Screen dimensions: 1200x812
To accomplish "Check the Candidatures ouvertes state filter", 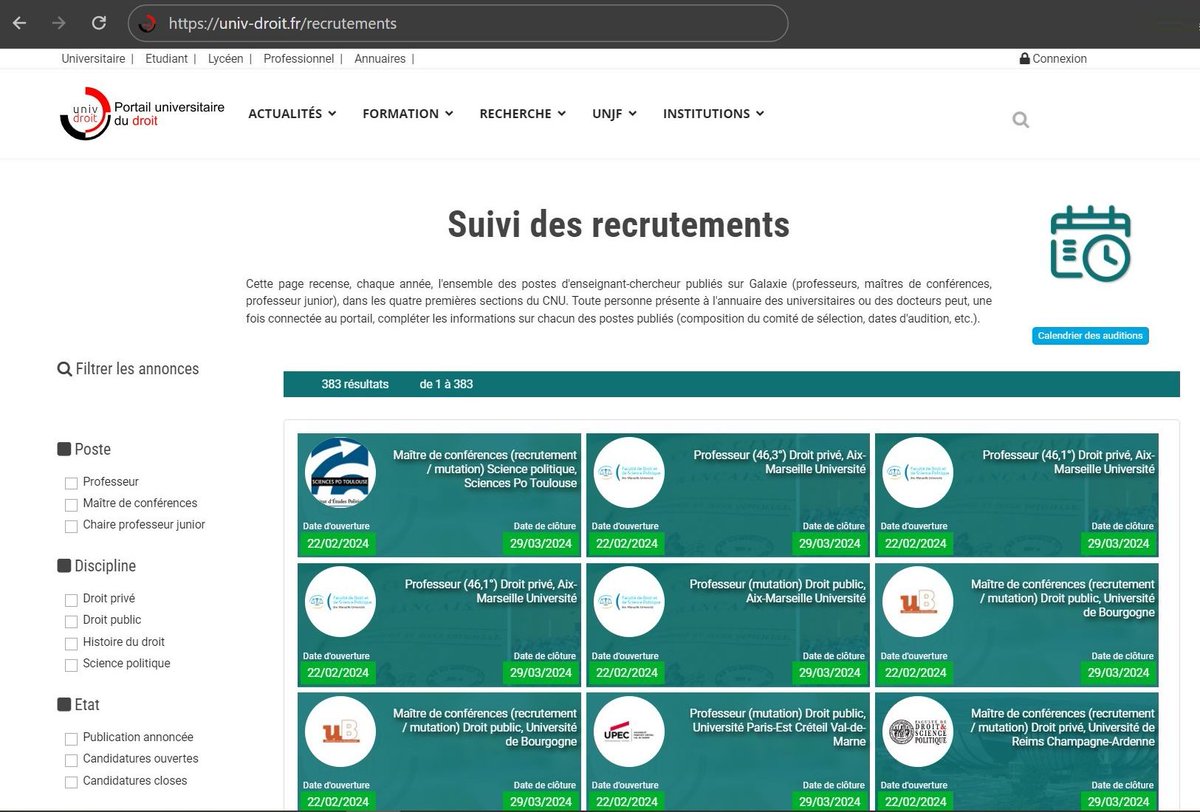I will pos(71,759).
